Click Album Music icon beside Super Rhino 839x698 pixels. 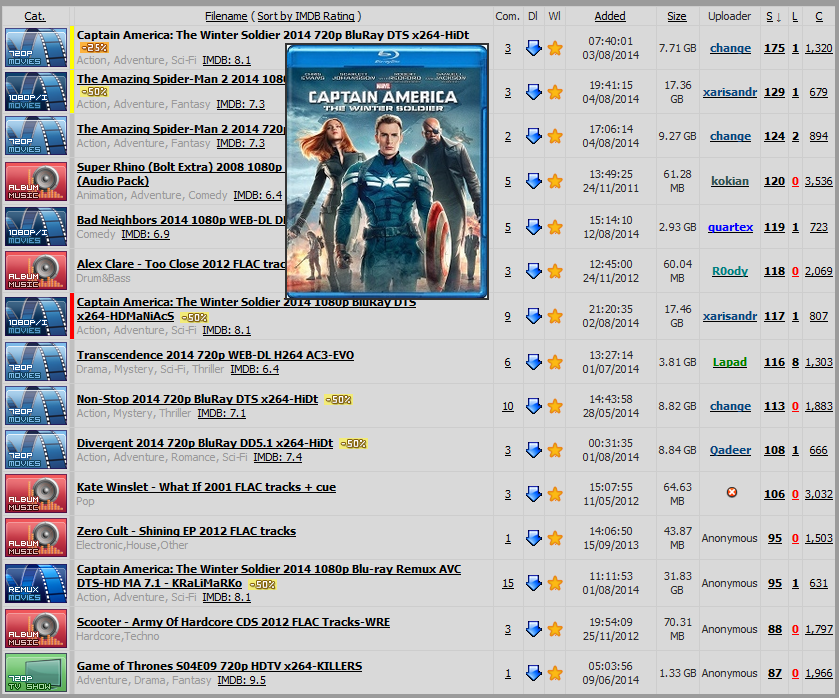[x=36, y=181]
